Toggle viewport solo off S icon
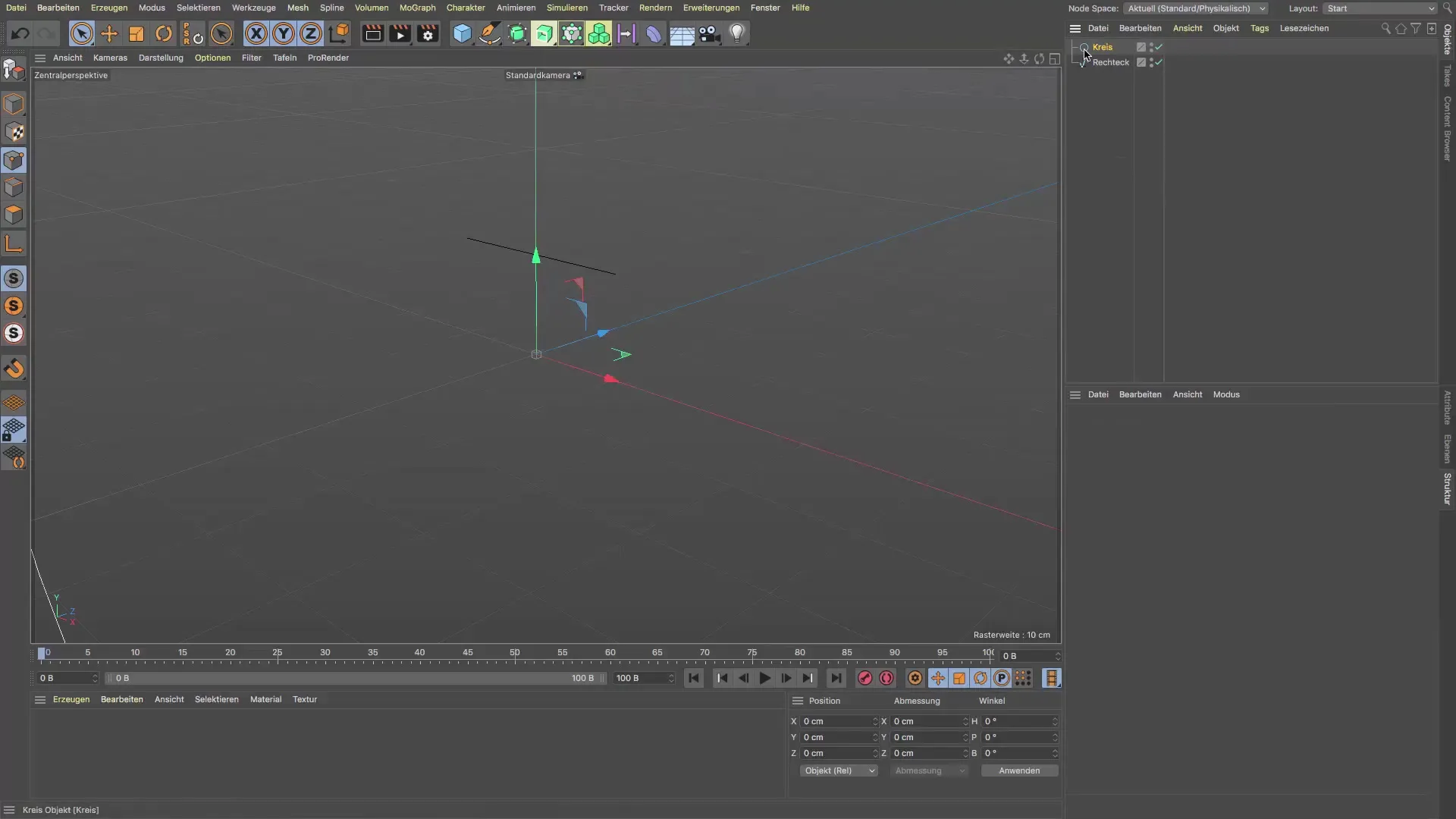 [x=14, y=278]
